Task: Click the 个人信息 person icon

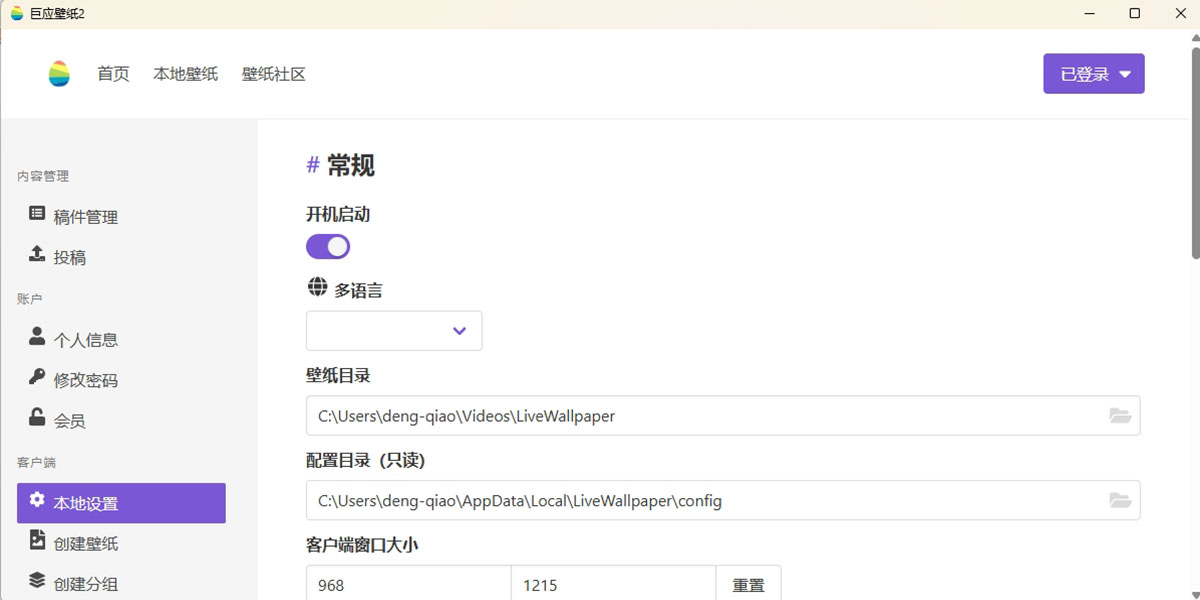Action: [x=37, y=336]
